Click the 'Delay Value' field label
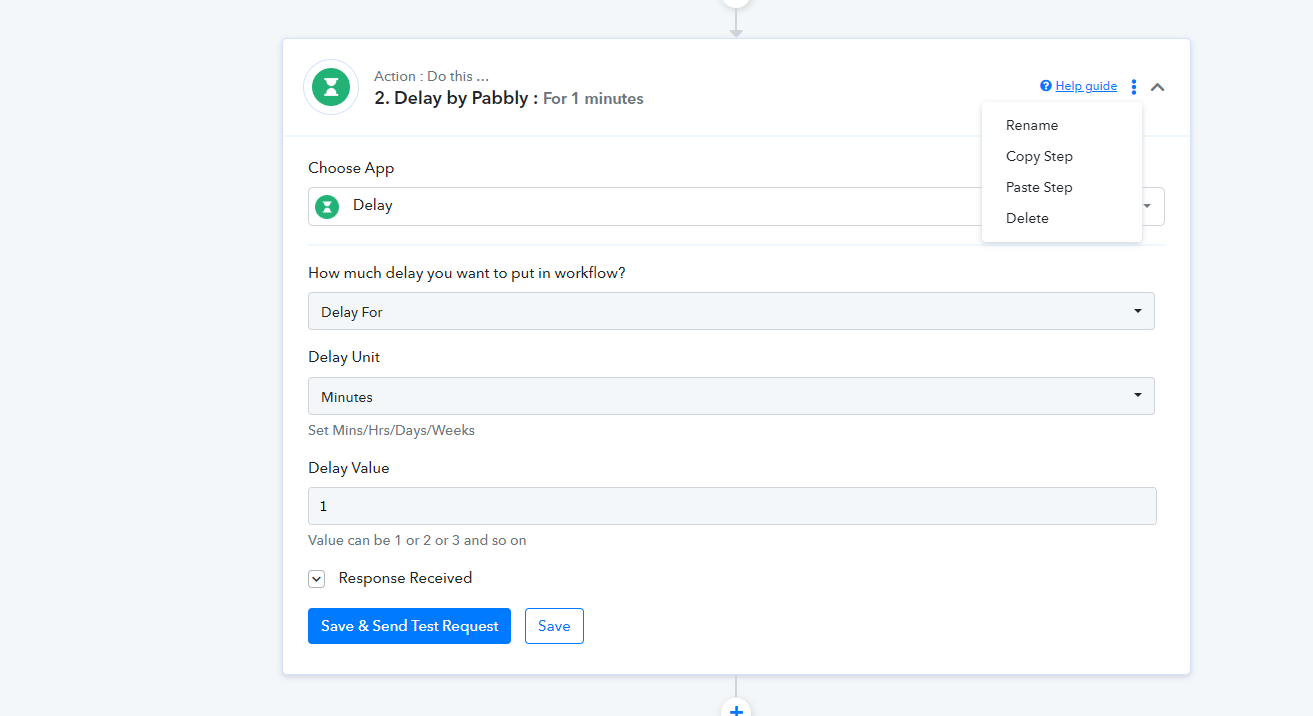1313x716 pixels. 348,467
